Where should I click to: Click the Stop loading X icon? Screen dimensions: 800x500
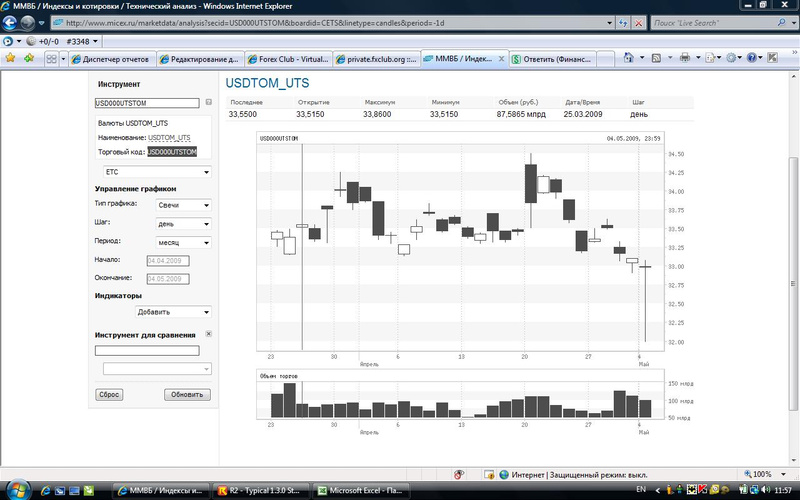[637, 21]
